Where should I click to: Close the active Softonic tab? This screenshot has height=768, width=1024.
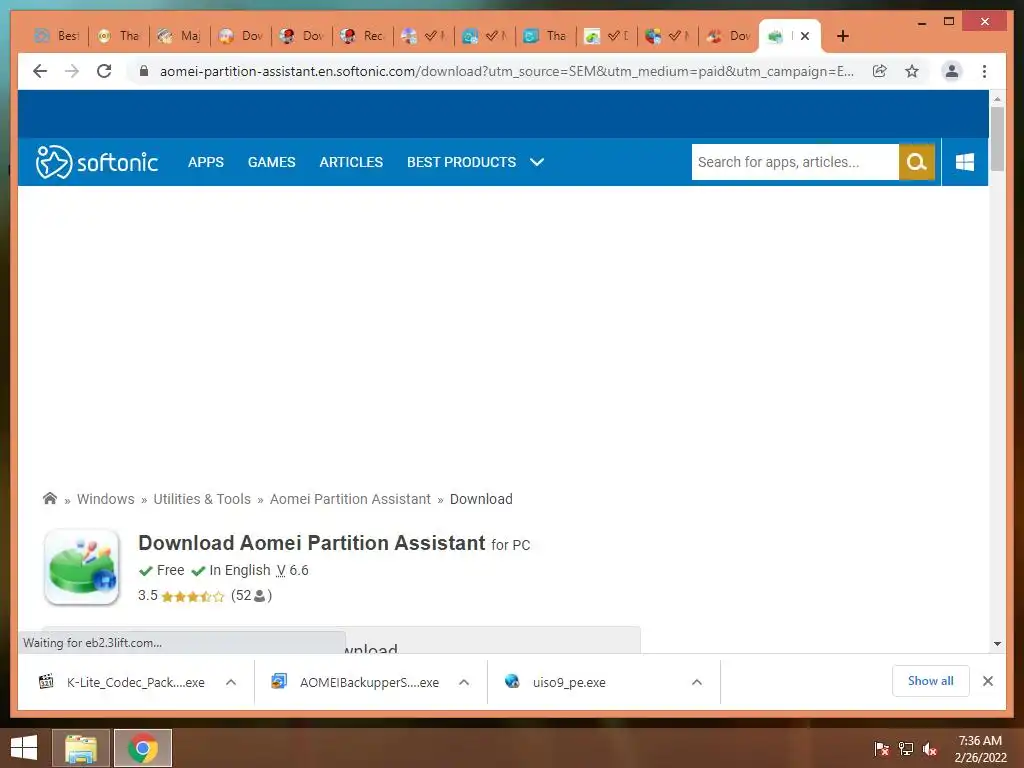tap(805, 36)
